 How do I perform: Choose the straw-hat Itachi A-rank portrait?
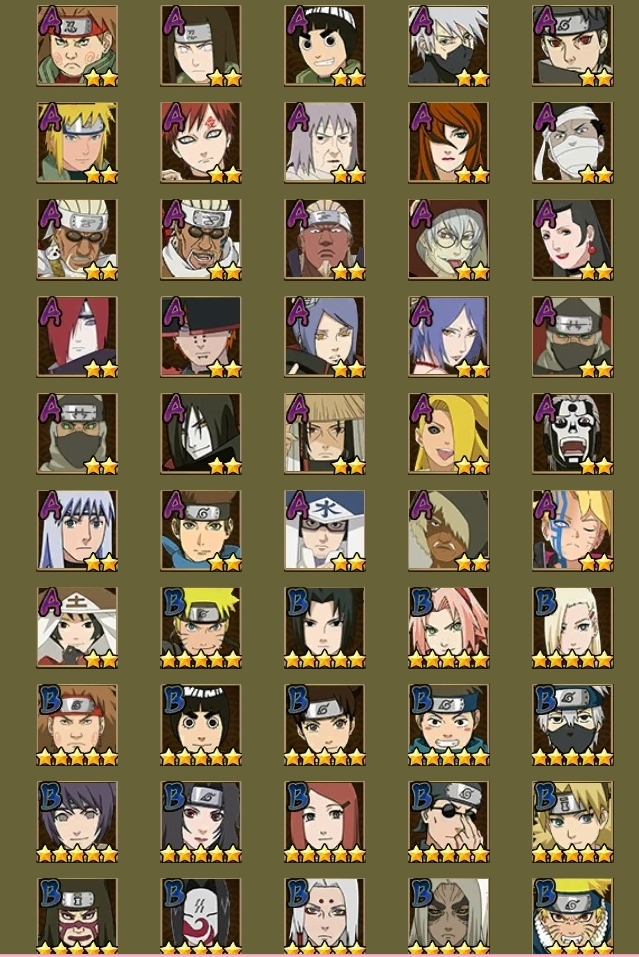pos(325,433)
